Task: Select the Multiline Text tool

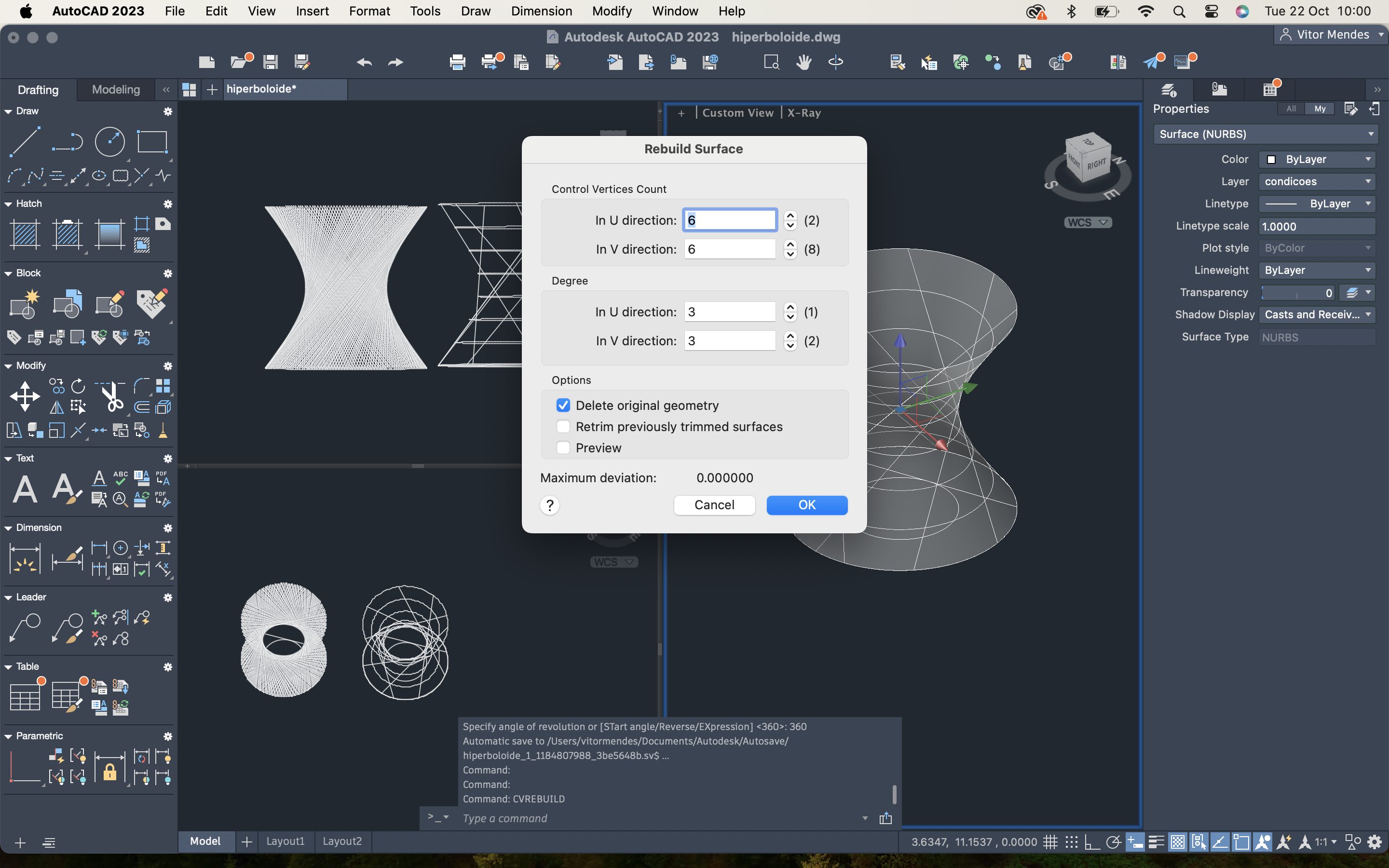Action: [x=25, y=489]
